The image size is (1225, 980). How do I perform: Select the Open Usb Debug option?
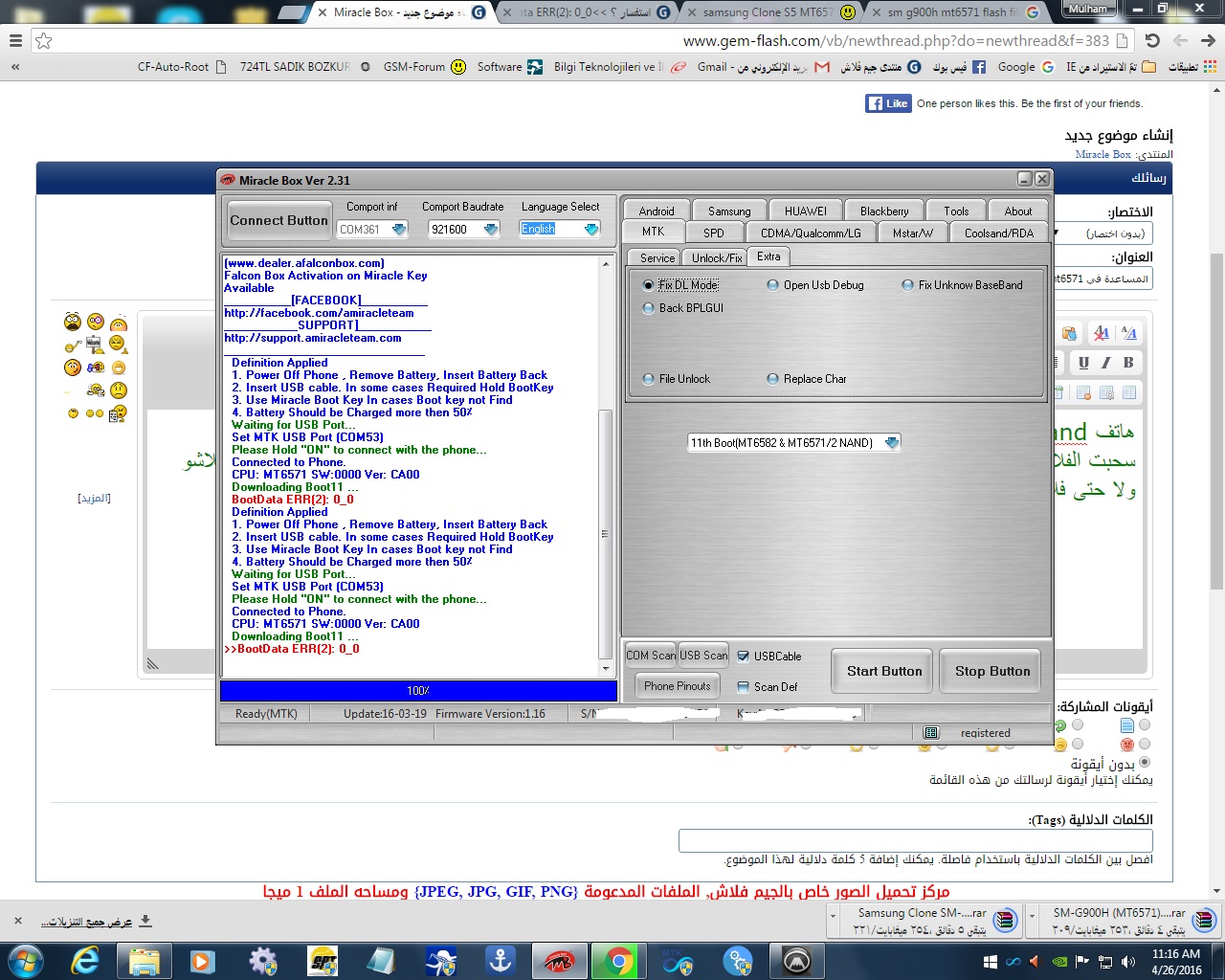click(773, 285)
